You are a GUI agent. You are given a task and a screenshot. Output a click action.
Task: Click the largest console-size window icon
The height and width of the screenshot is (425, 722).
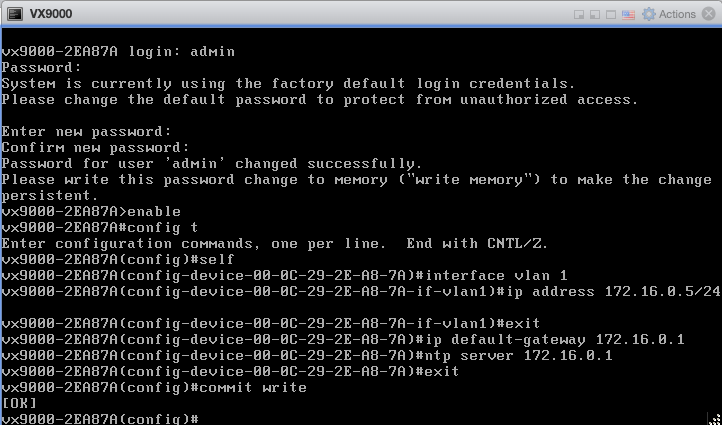611,14
